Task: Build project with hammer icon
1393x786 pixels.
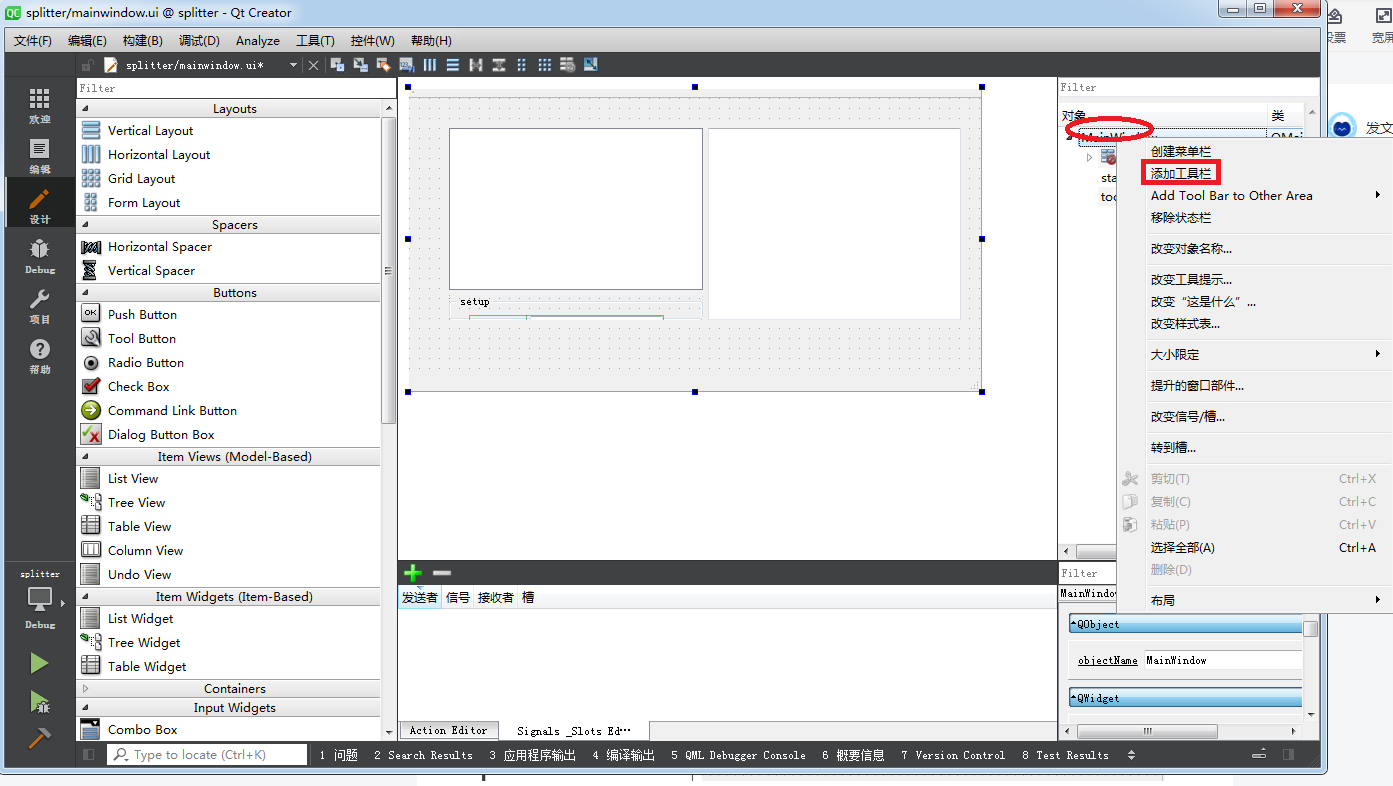Action: pyautogui.click(x=39, y=738)
